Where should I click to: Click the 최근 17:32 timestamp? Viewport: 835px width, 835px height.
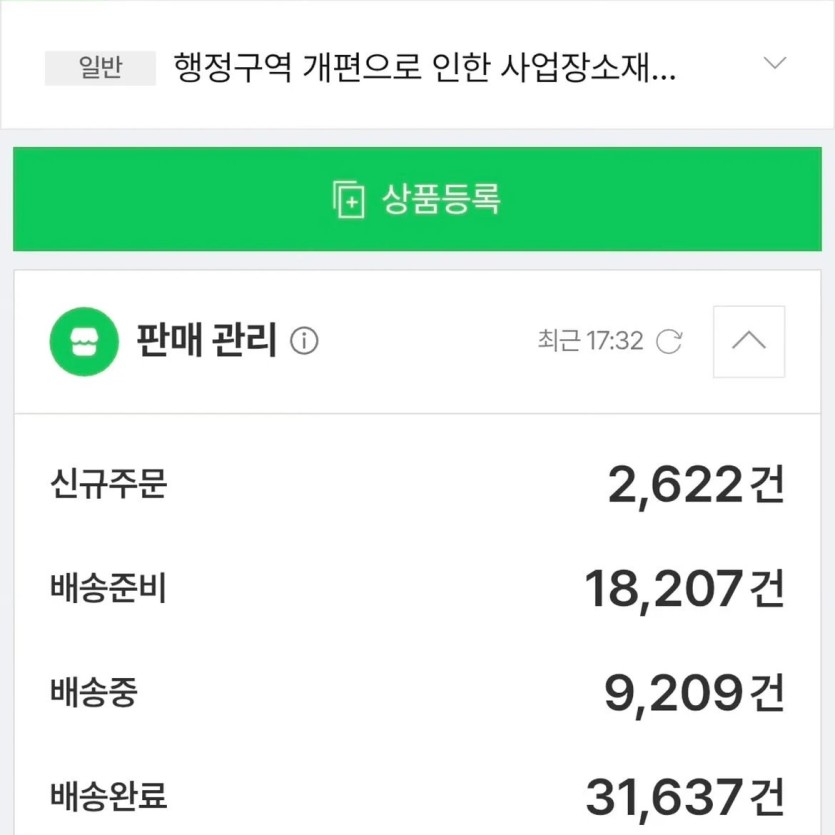[x=591, y=341]
